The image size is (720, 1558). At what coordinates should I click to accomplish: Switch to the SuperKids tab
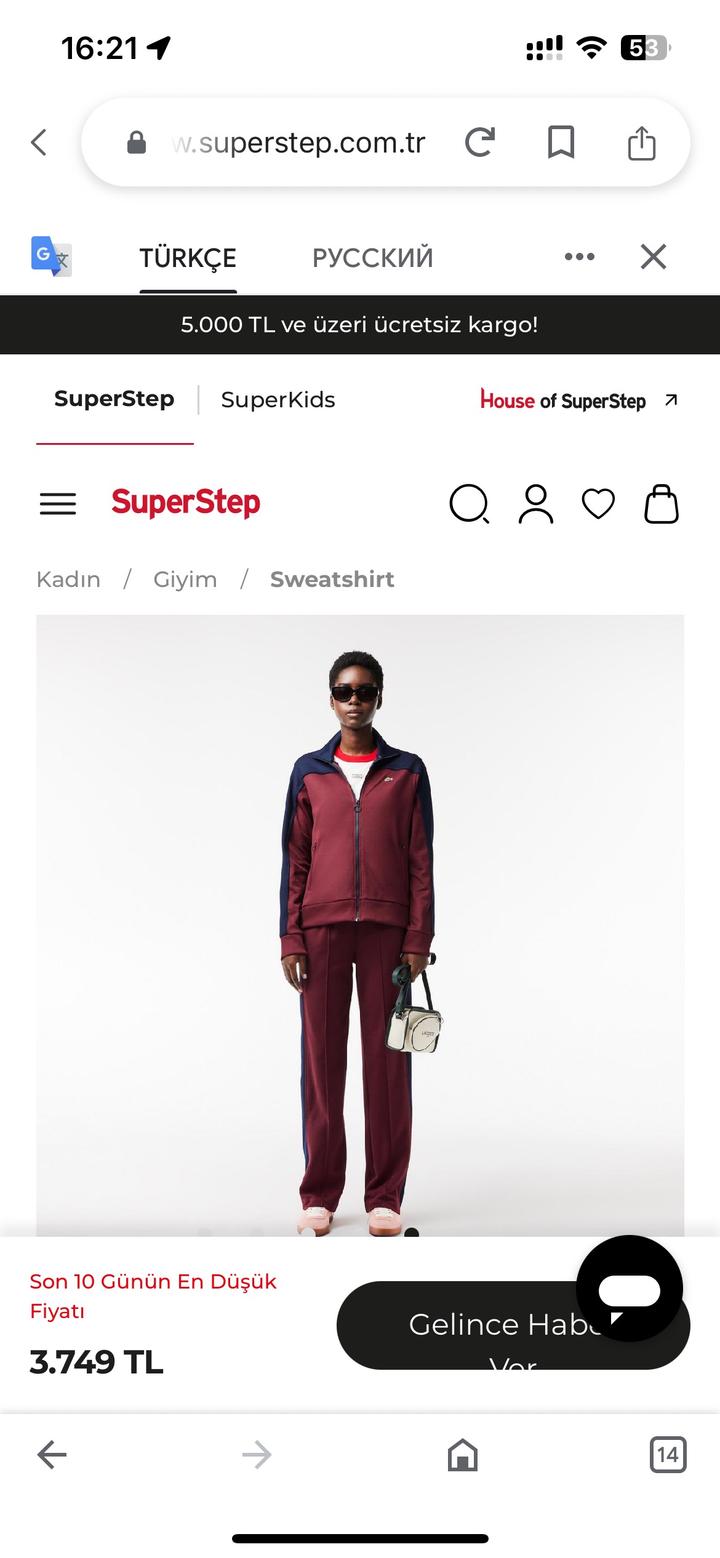[x=278, y=400]
